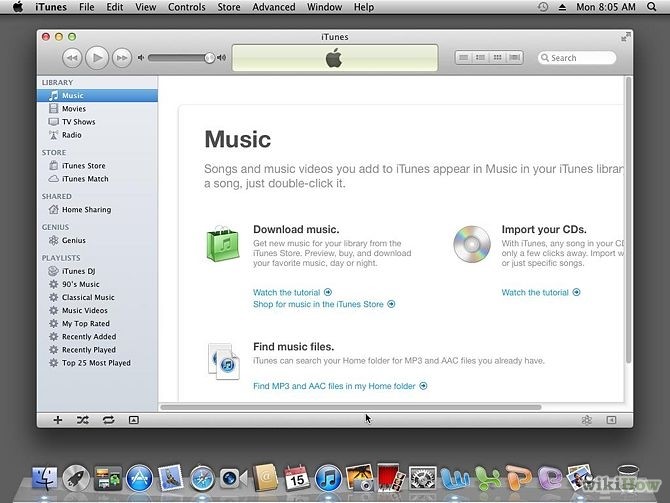The image size is (670, 503).
Task: Click the low-volume speaker icon
Action: pos(141,58)
